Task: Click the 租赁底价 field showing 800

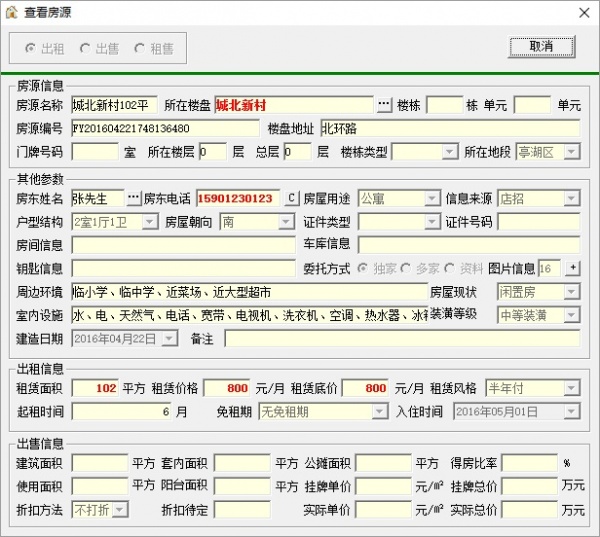Action: pos(365,388)
